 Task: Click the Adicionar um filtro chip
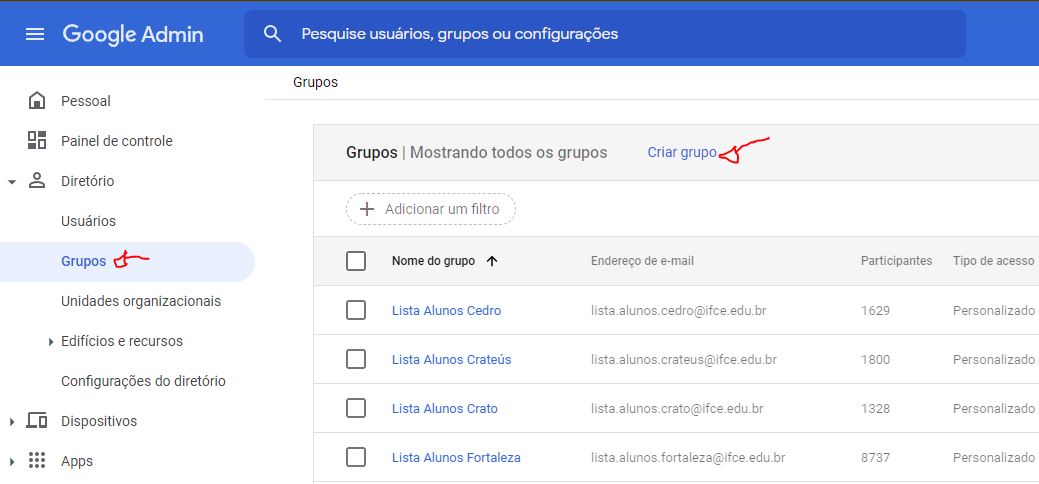[x=431, y=209]
